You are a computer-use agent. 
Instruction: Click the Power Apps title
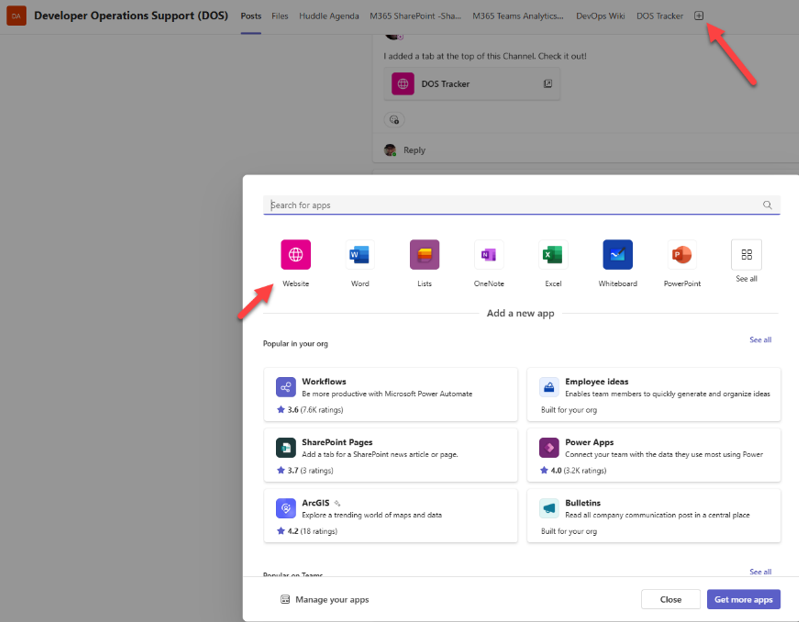pos(589,442)
